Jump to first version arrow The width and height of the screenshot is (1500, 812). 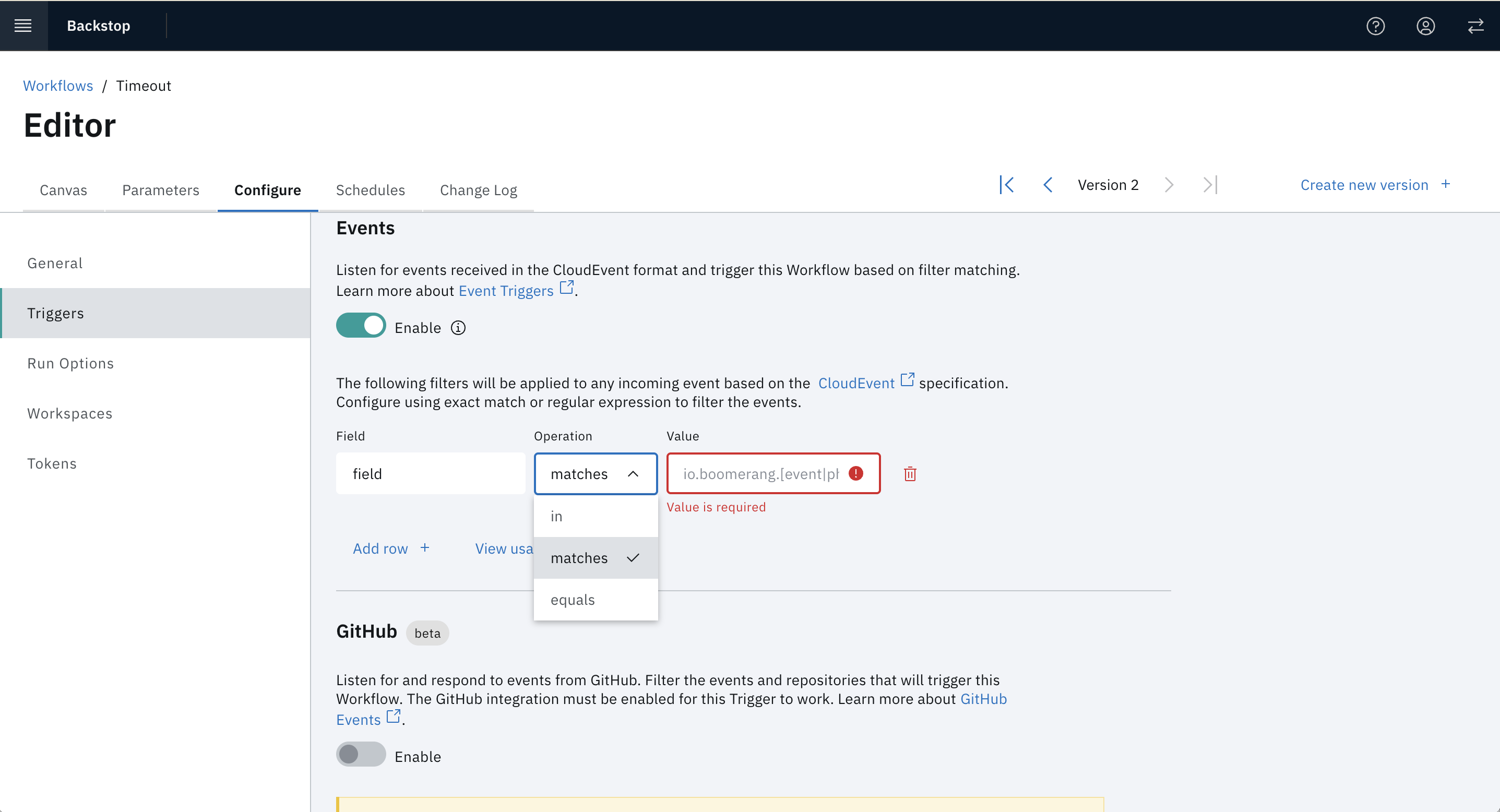tap(1007, 185)
